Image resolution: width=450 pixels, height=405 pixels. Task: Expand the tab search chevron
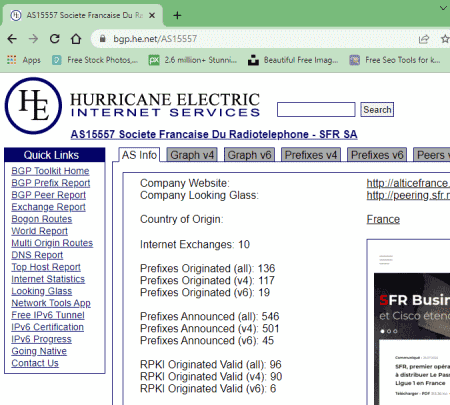(443, 8)
